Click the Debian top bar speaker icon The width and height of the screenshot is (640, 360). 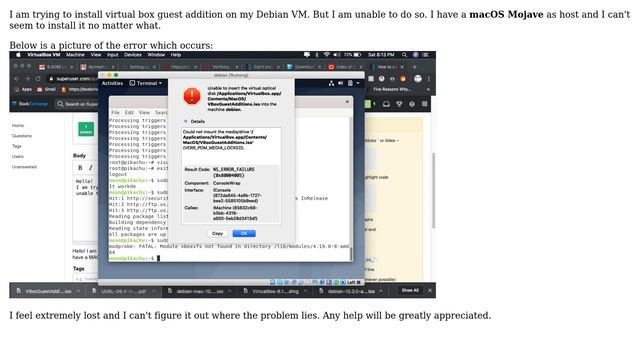pyautogui.click(x=340, y=83)
